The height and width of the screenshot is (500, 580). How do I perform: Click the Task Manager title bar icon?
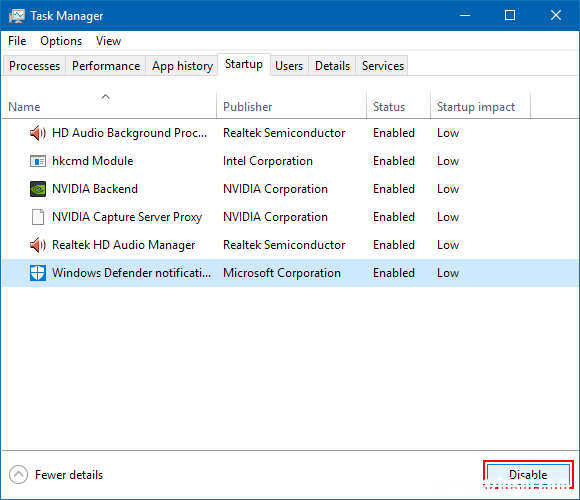(x=17, y=16)
